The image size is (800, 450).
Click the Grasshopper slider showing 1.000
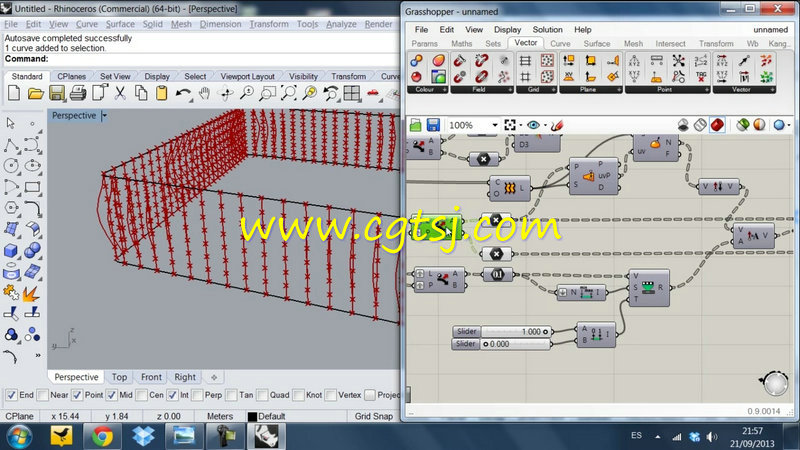502,332
